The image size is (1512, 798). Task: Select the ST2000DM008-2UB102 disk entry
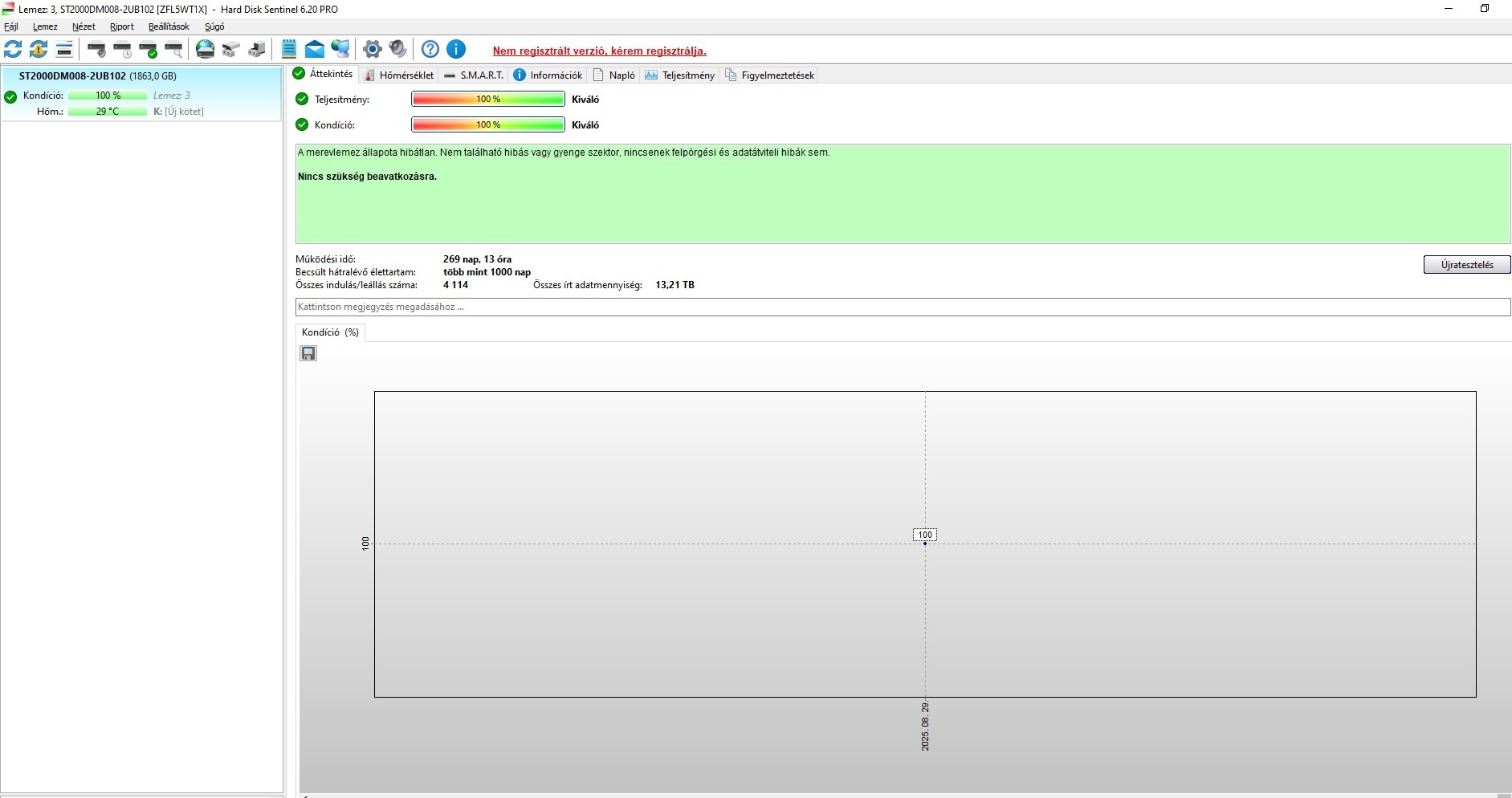click(x=141, y=94)
